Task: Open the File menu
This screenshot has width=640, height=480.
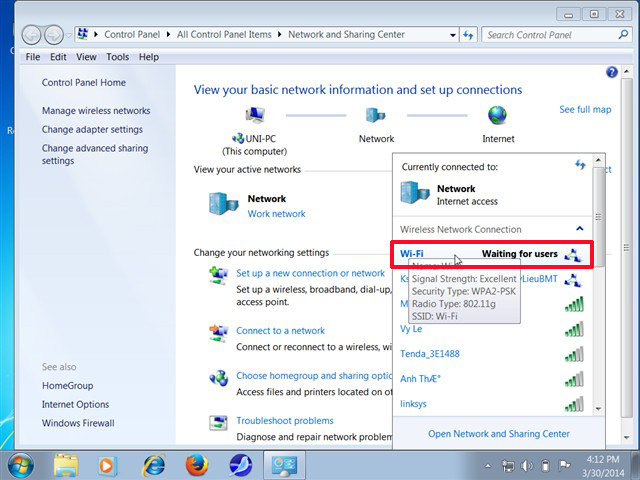Action: tap(33, 57)
